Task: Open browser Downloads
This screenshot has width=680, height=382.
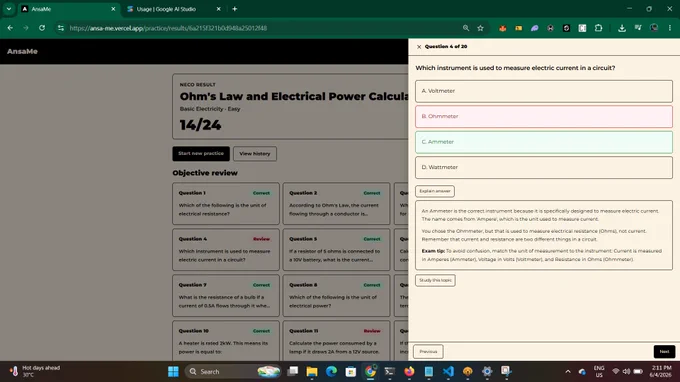Action: click(x=622, y=28)
